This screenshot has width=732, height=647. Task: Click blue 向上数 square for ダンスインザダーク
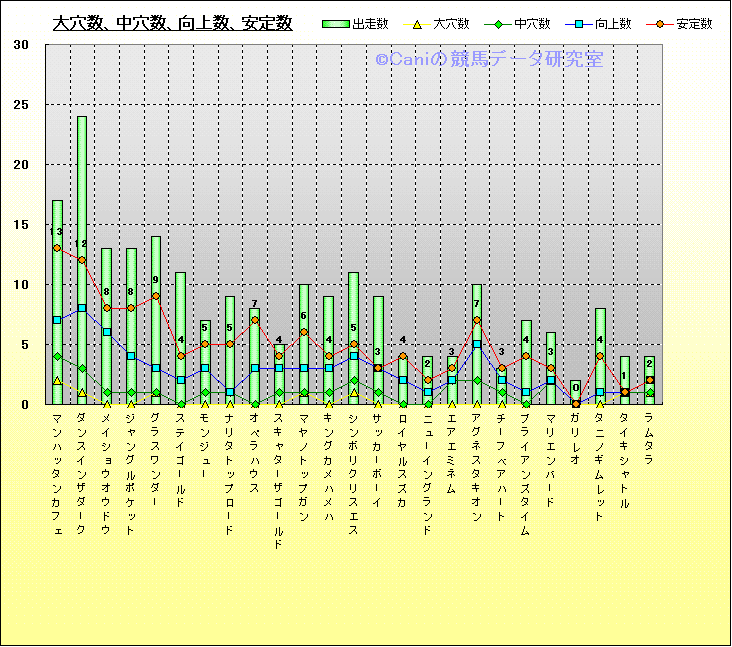coord(82,308)
